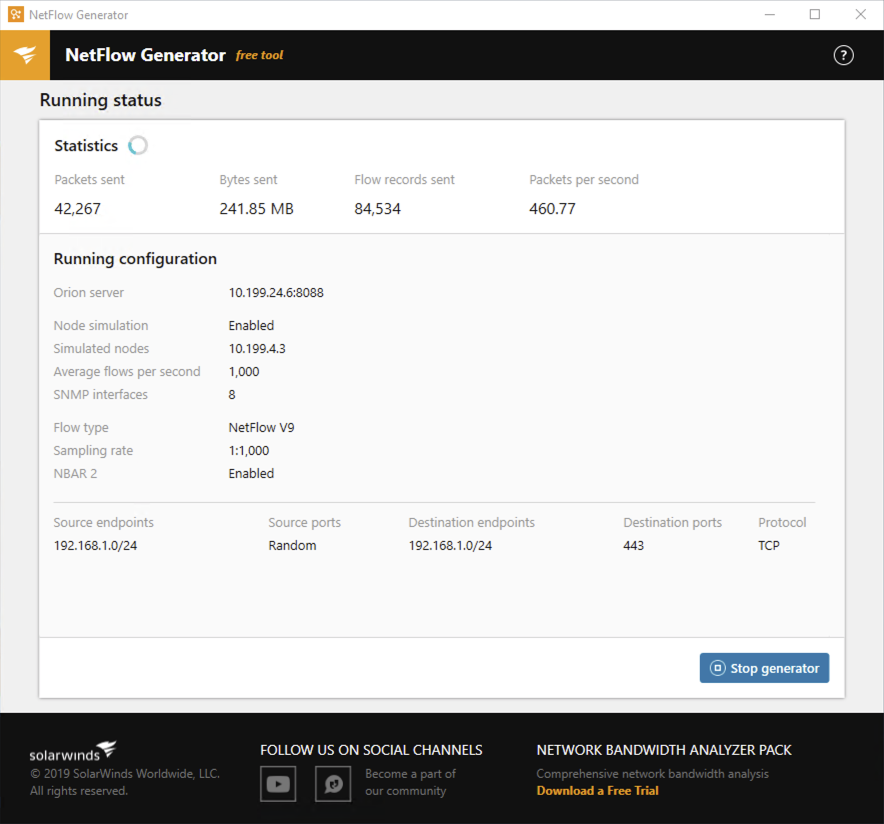The height and width of the screenshot is (824, 884).
Task: Click the Average flows per second value 1,000
Action: pyautogui.click(x=244, y=371)
